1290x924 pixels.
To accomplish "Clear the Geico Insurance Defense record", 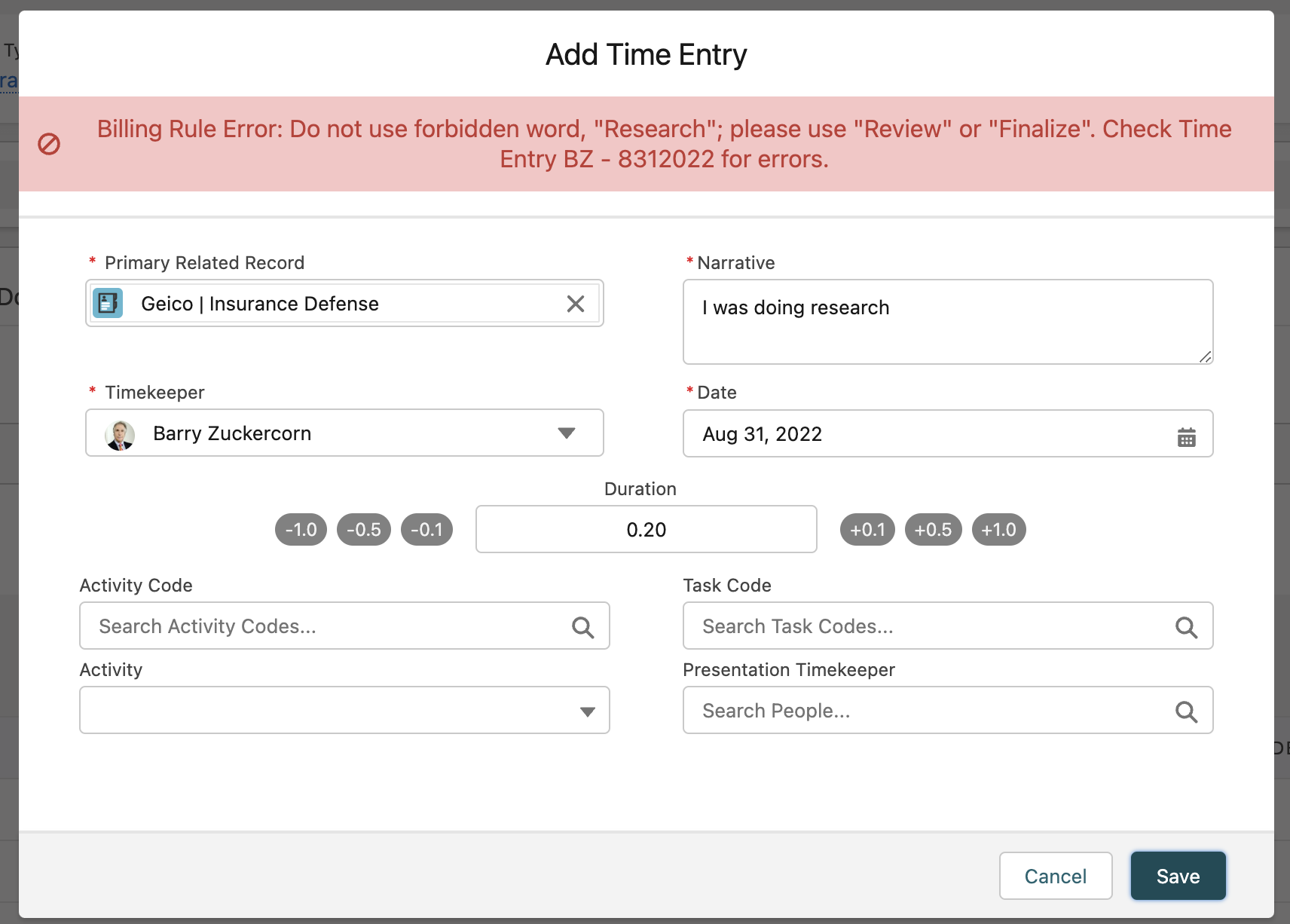I will 576,304.
